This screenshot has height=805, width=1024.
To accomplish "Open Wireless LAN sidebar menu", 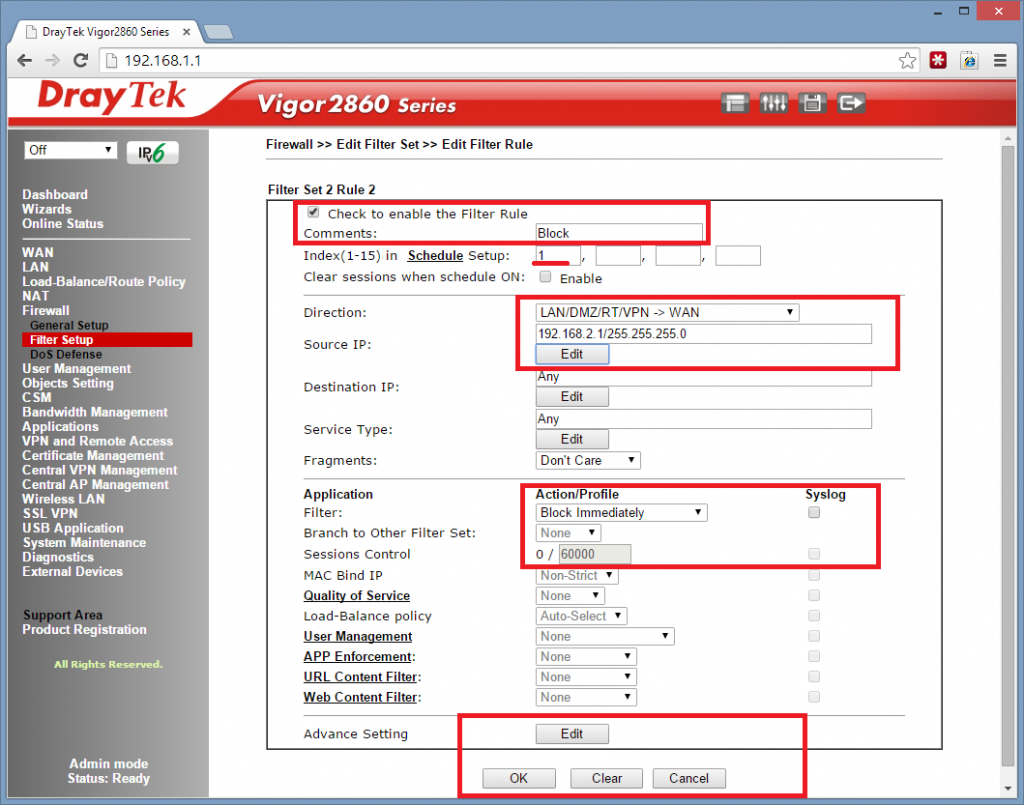I will (x=63, y=499).
